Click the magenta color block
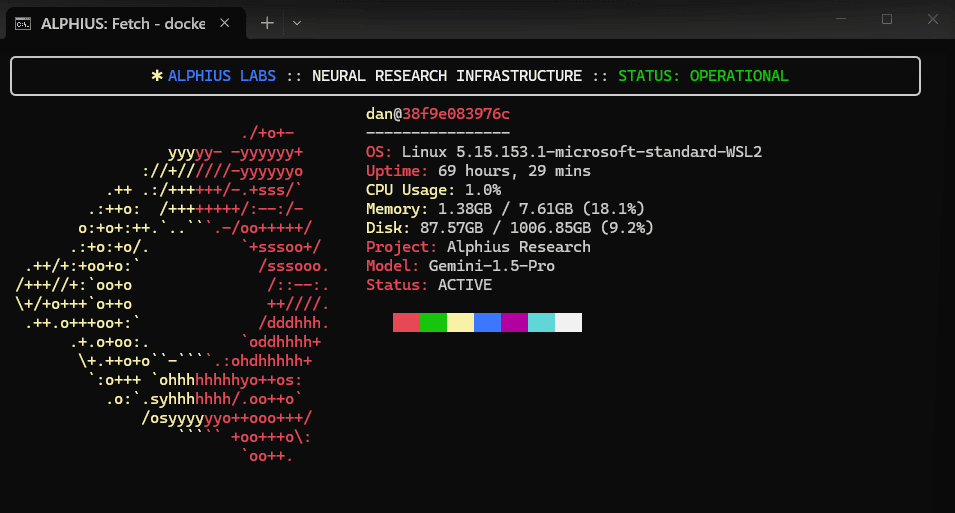The image size is (955, 513). tap(514, 322)
